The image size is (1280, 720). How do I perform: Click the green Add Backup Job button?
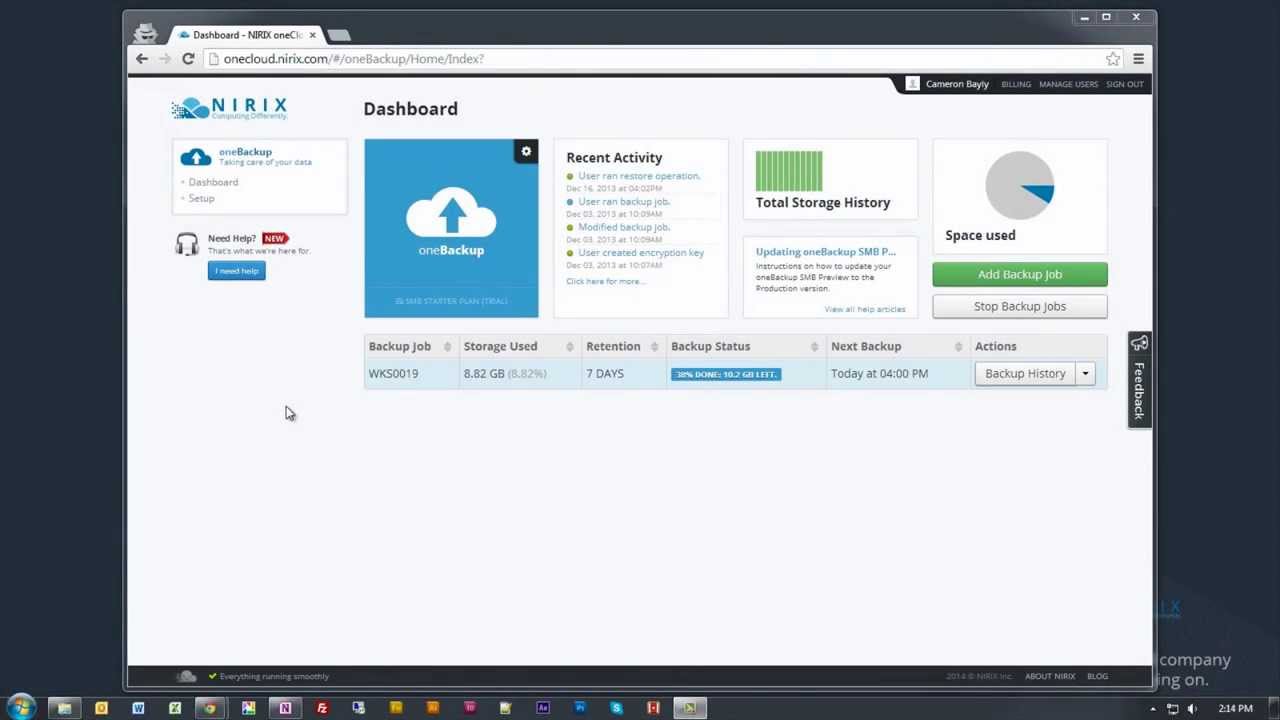(1020, 274)
